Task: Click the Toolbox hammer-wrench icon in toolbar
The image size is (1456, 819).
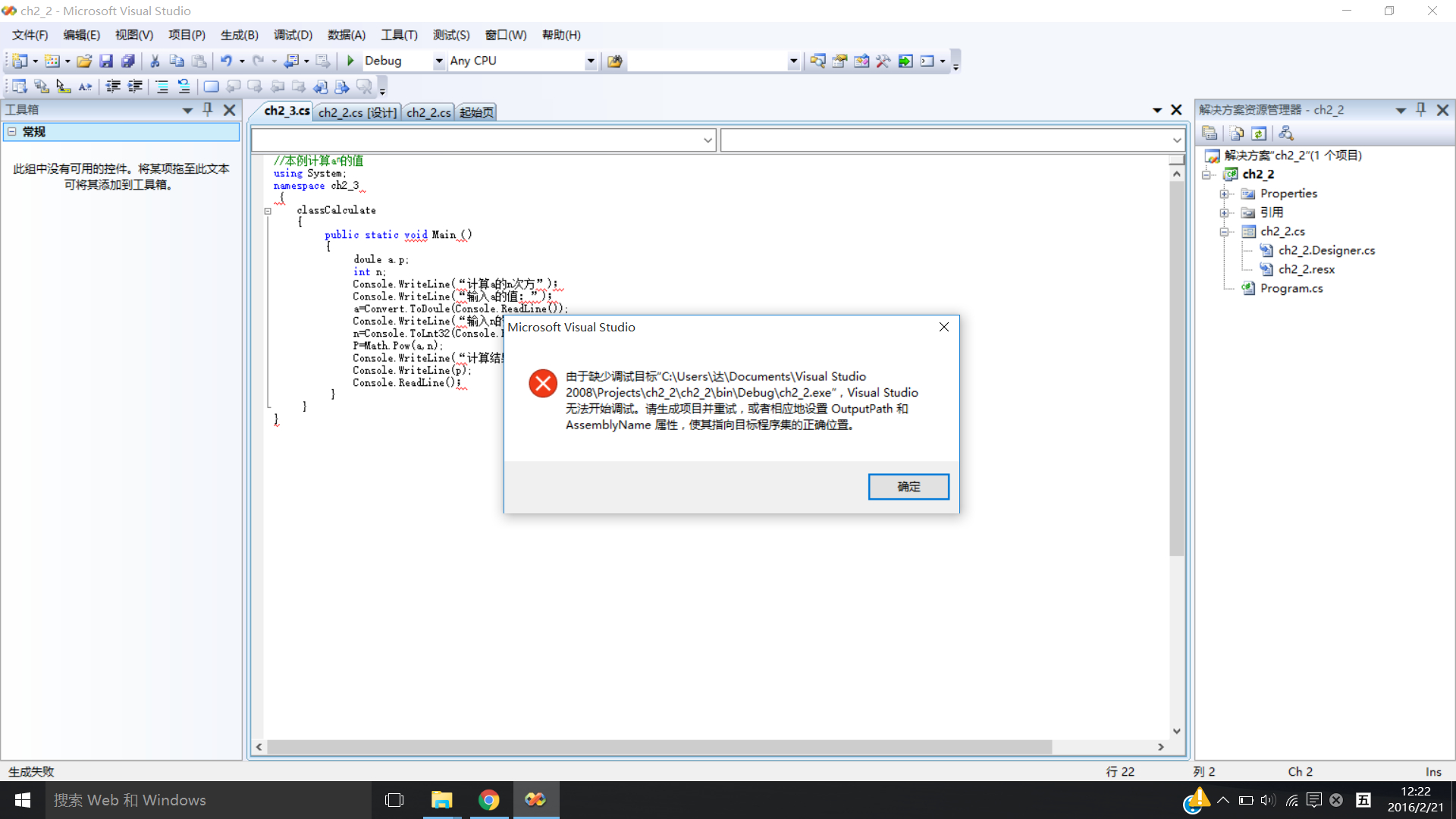Action: click(883, 61)
